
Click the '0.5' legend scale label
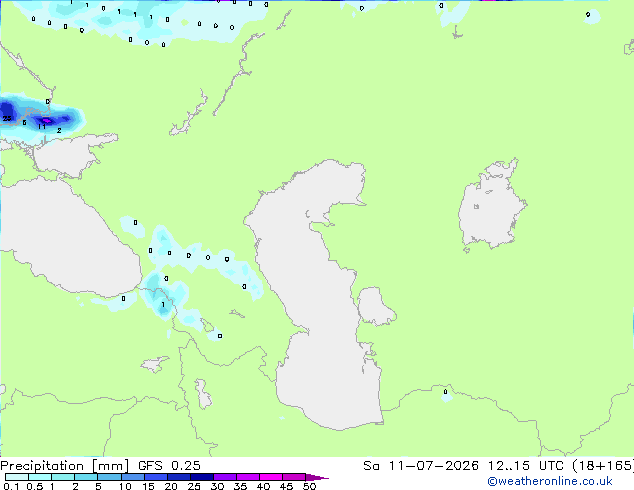pyautogui.click(x=34, y=486)
